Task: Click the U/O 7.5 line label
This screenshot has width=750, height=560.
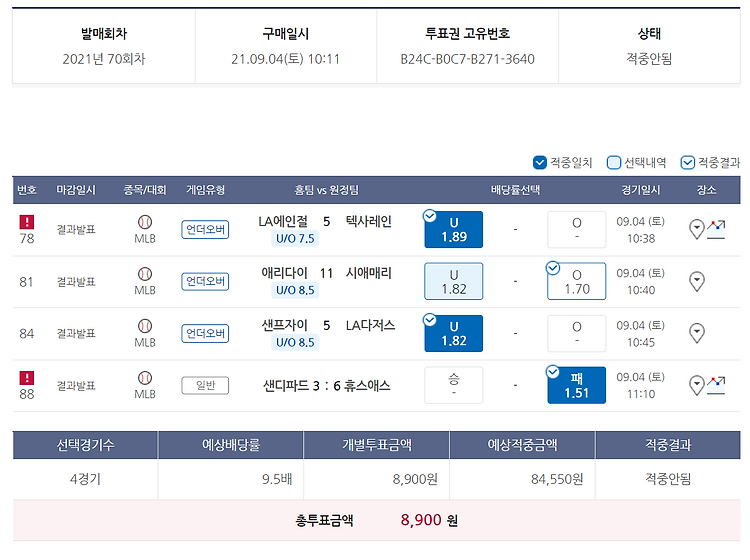Action: pos(295,238)
